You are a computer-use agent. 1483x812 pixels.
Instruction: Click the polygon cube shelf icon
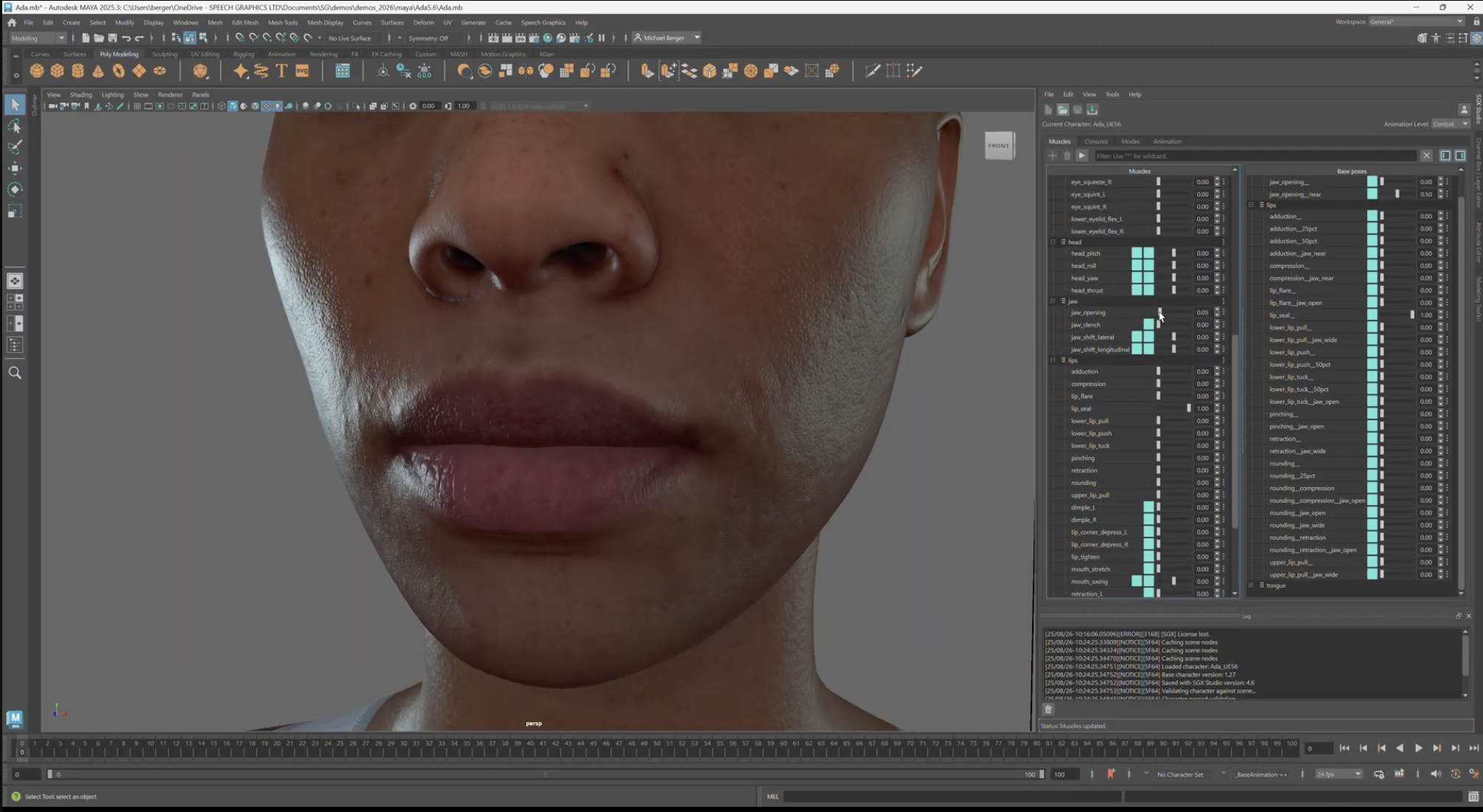(x=58, y=71)
